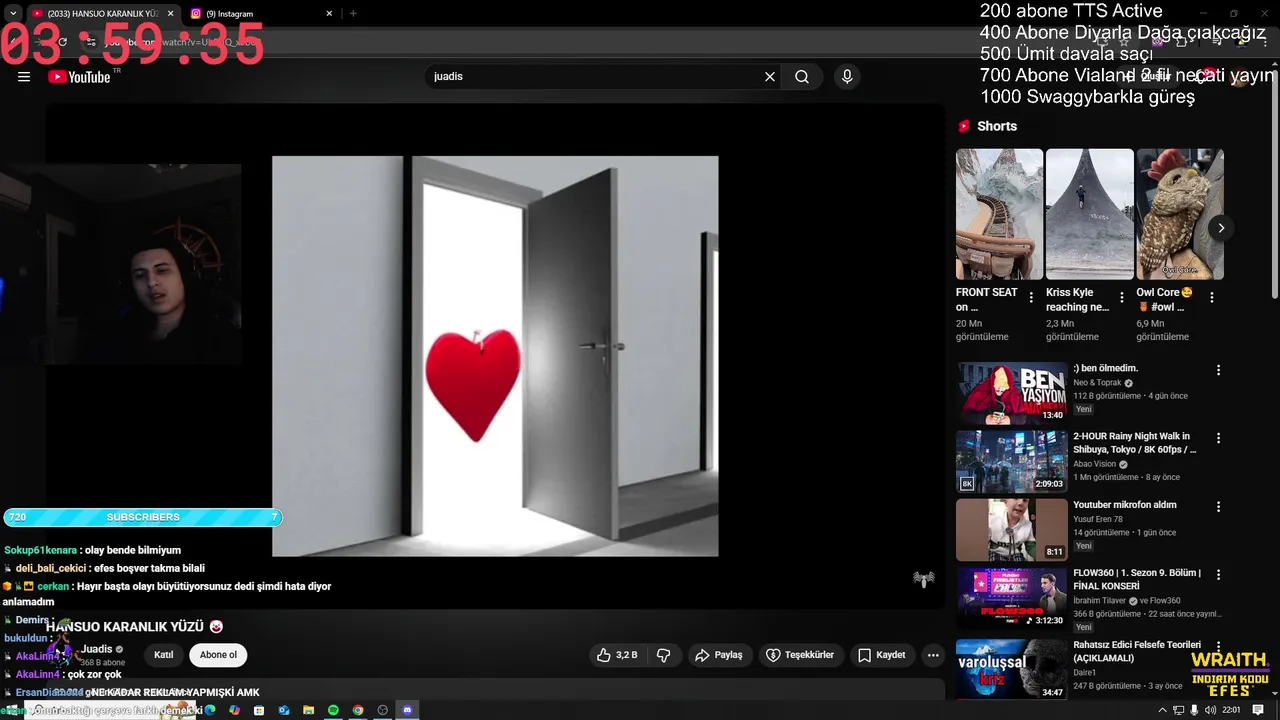
Task: Expand hidden system tray icons chevron
Action: coord(1162,710)
